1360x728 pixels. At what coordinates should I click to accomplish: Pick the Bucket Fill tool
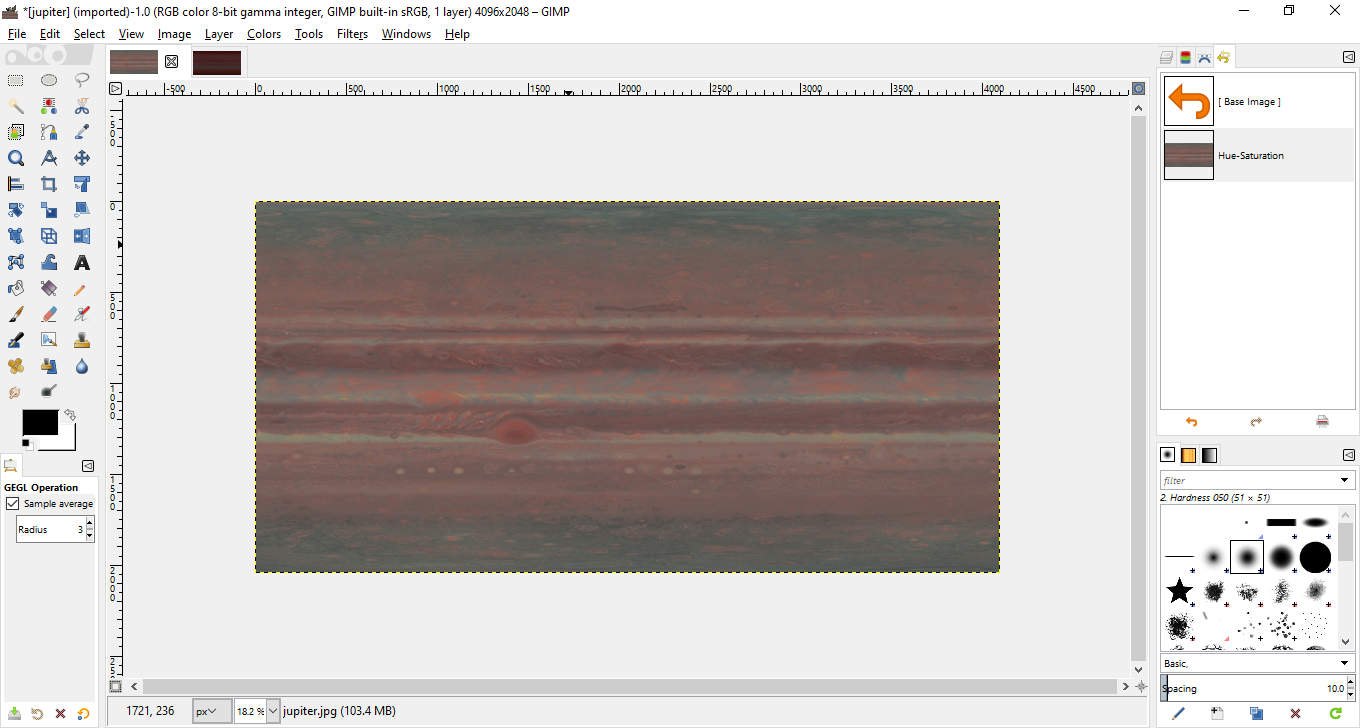16,289
